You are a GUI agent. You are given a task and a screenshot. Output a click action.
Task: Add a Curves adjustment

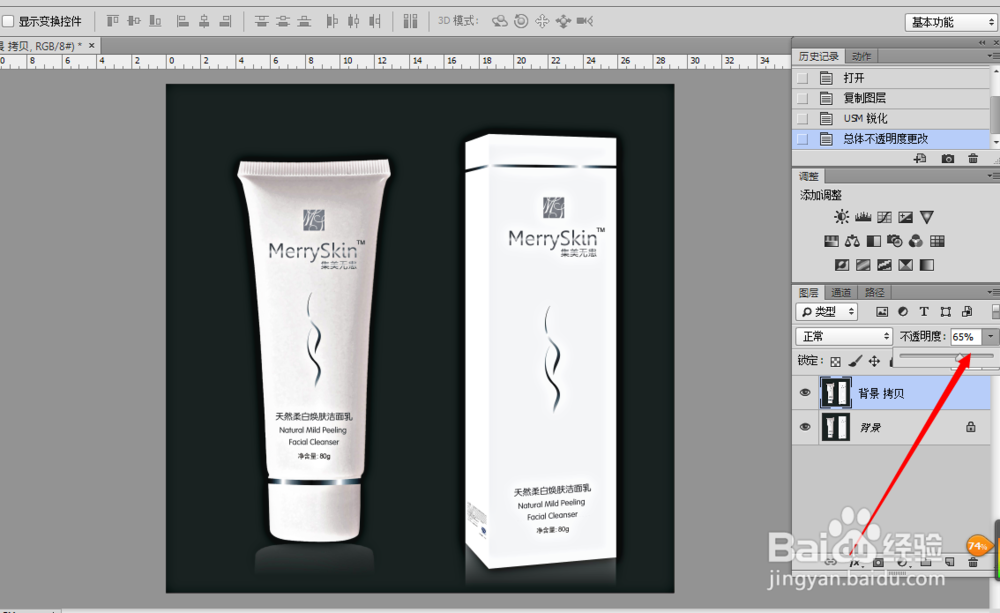coord(884,217)
